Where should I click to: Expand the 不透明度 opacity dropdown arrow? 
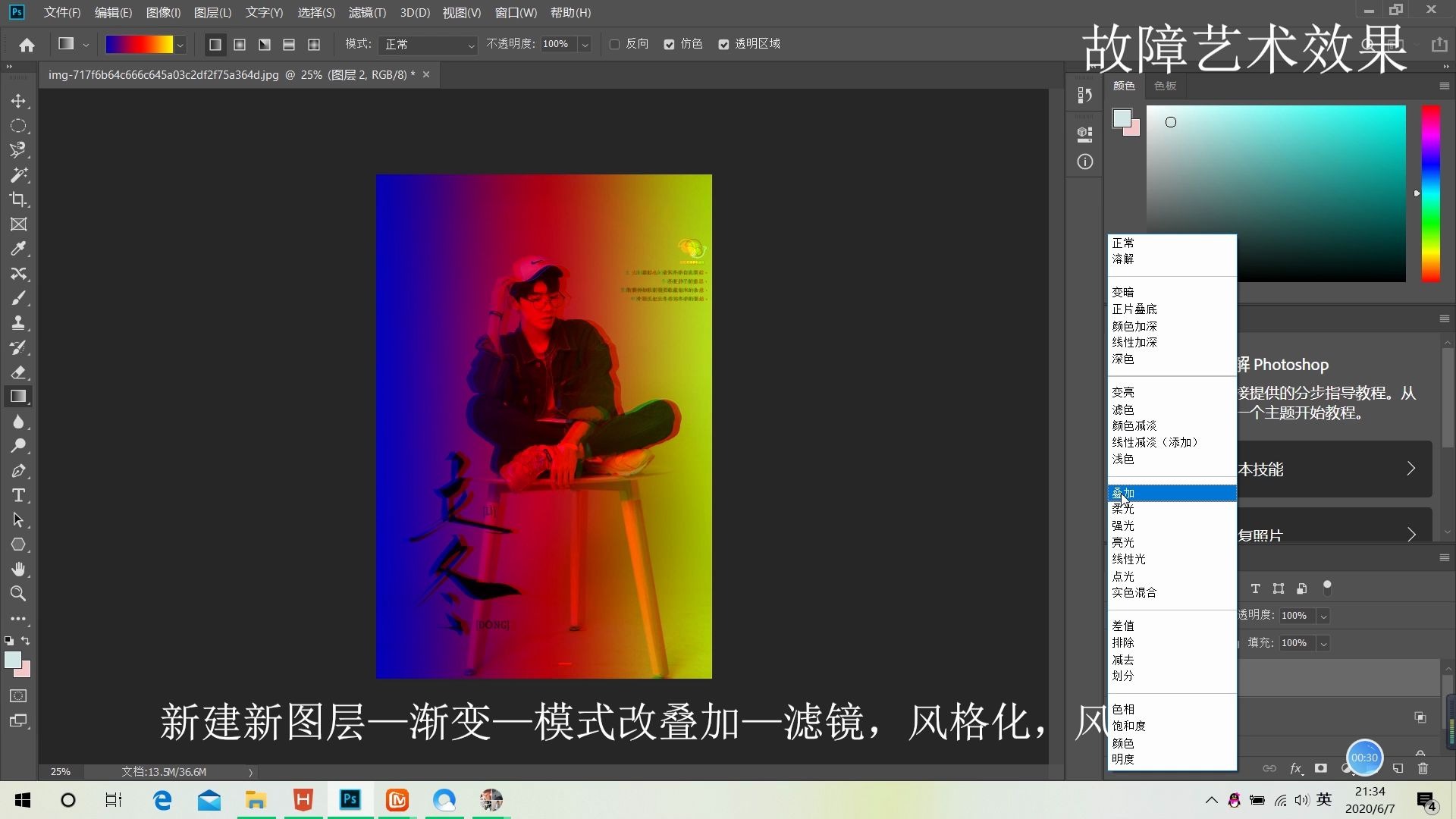coord(585,45)
